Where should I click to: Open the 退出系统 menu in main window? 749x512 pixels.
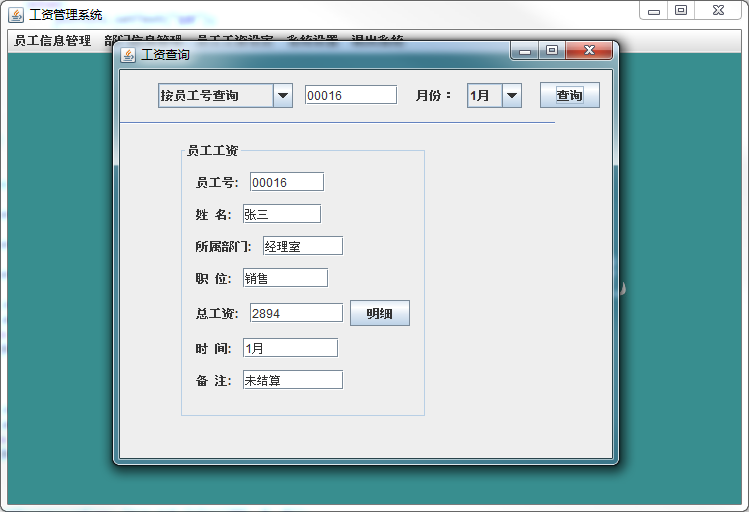pos(377,38)
